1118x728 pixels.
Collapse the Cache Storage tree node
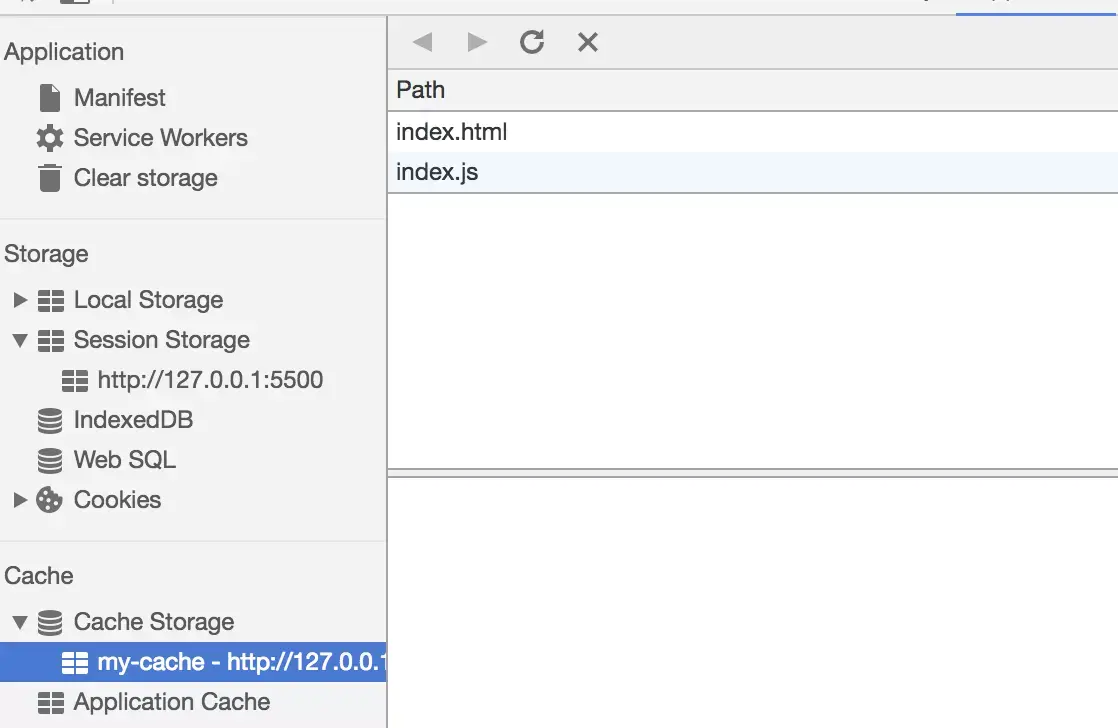[20, 622]
